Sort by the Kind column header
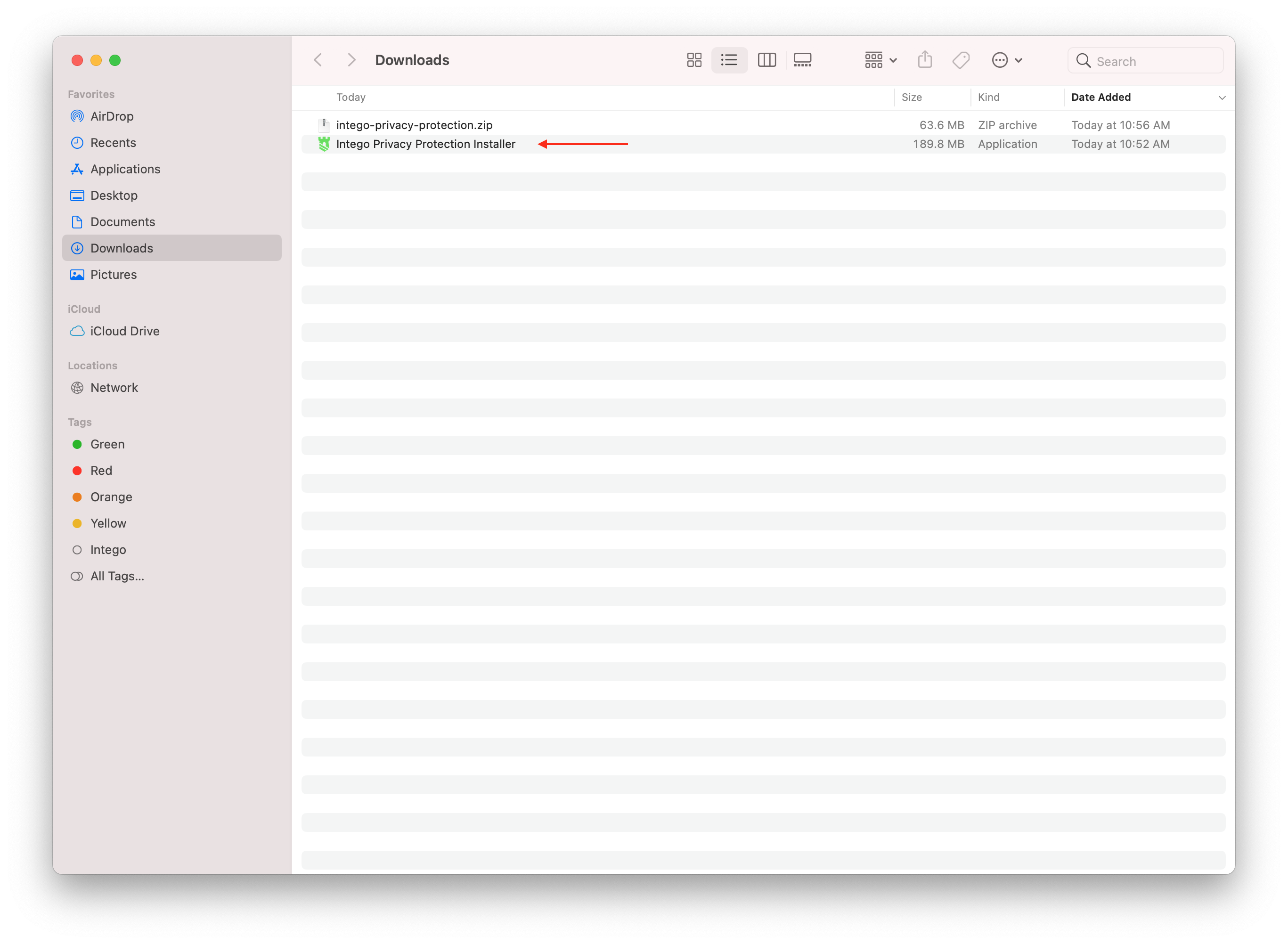 click(1017, 97)
